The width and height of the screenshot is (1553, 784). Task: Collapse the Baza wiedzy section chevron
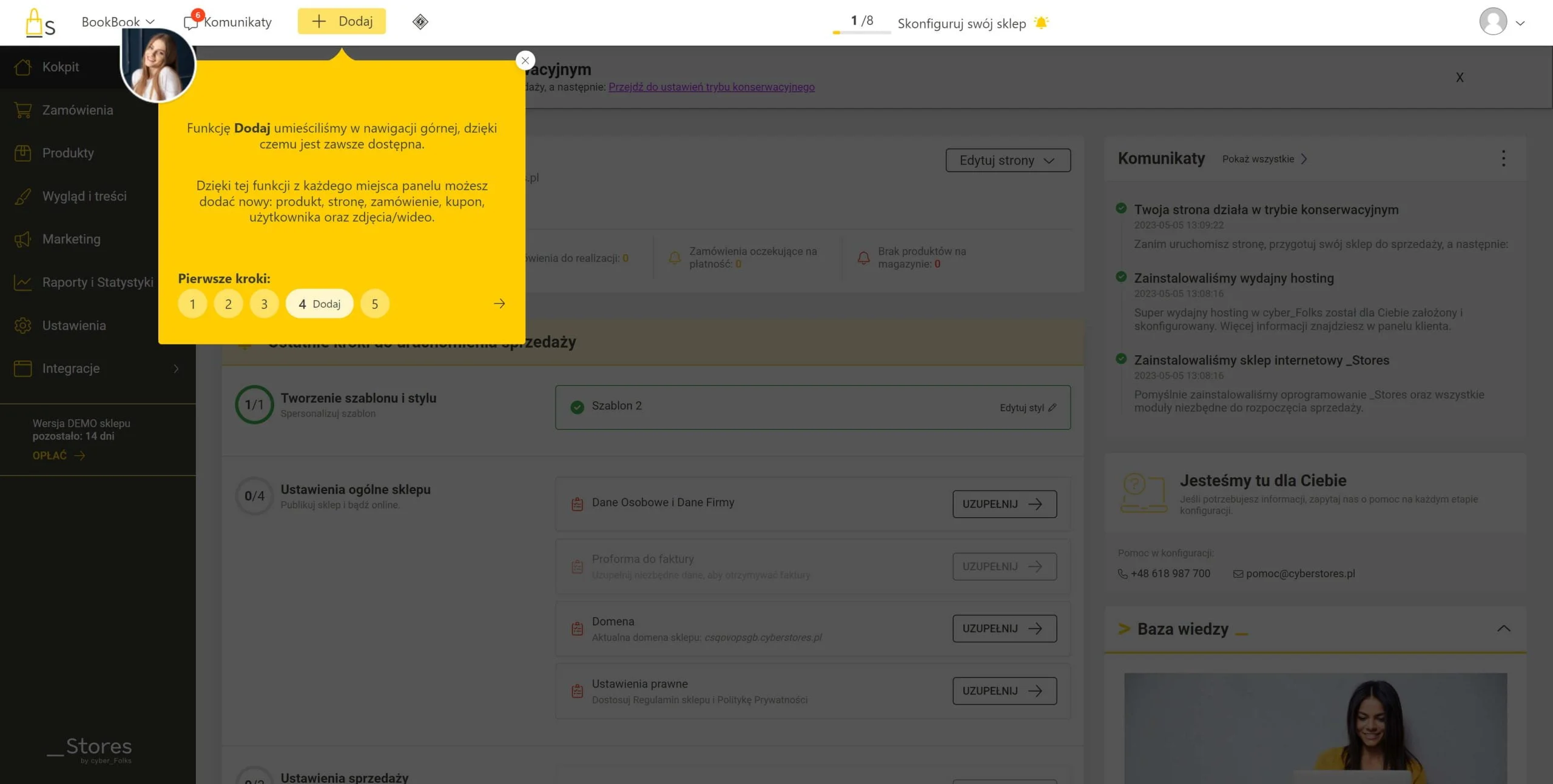pyautogui.click(x=1503, y=628)
